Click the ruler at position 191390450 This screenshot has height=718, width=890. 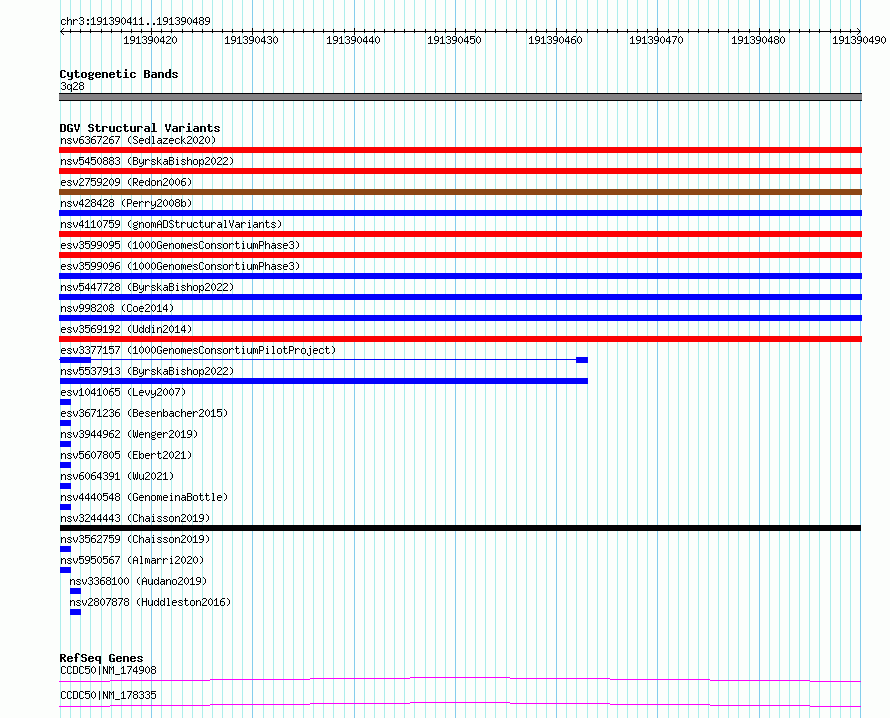[454, 40]
